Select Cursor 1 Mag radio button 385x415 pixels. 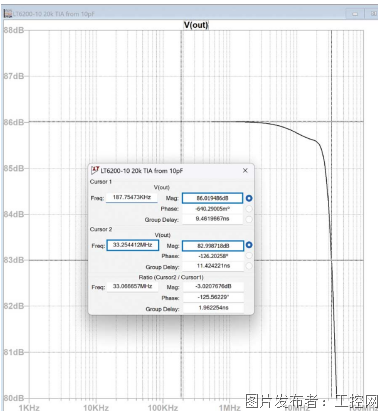pyautogui.click(x=249, y=198)
